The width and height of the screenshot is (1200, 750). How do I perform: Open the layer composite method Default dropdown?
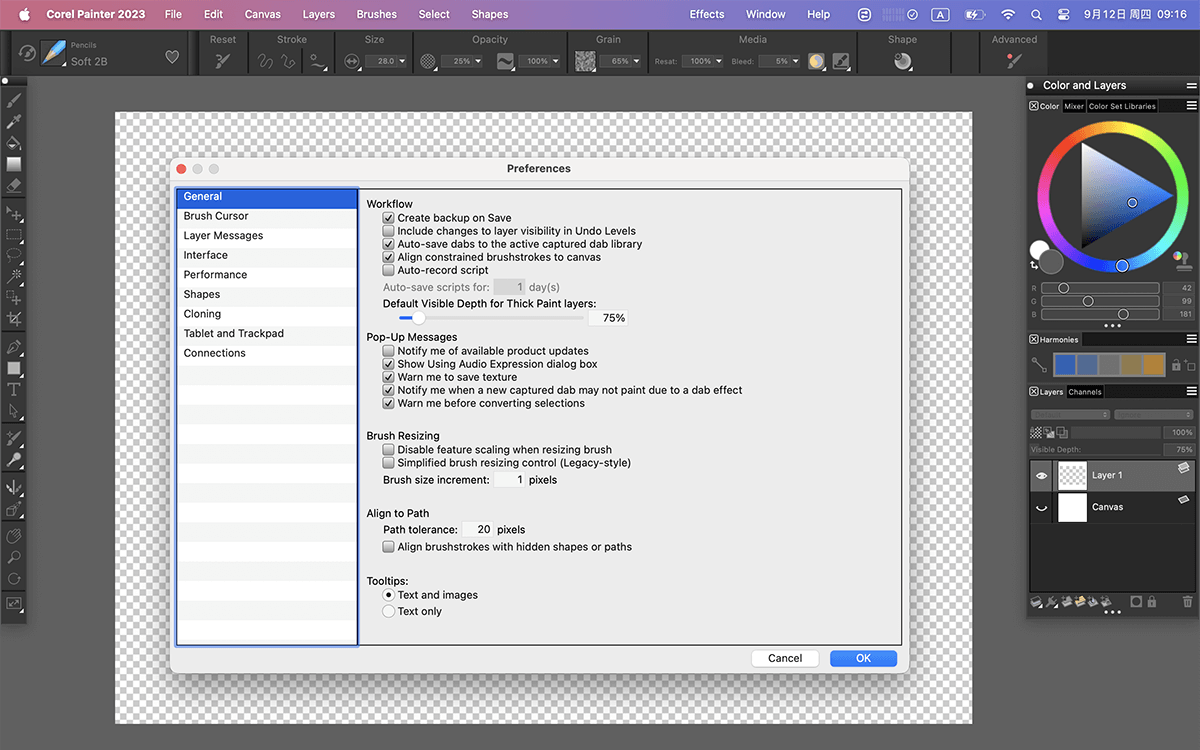click(1070, 414)
